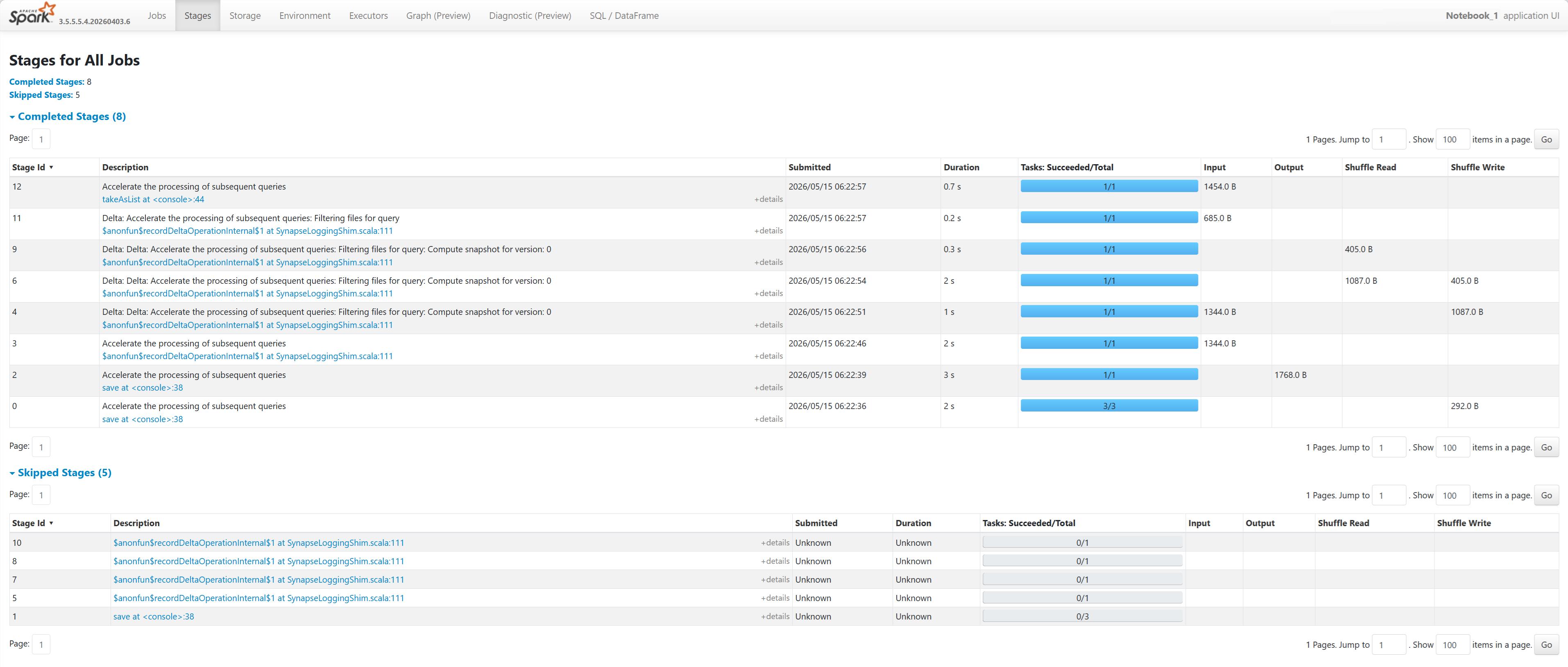Sort completed stages by Stage Id header
The height and width of the screenshot is (667, 1568).
pos(33,167)
